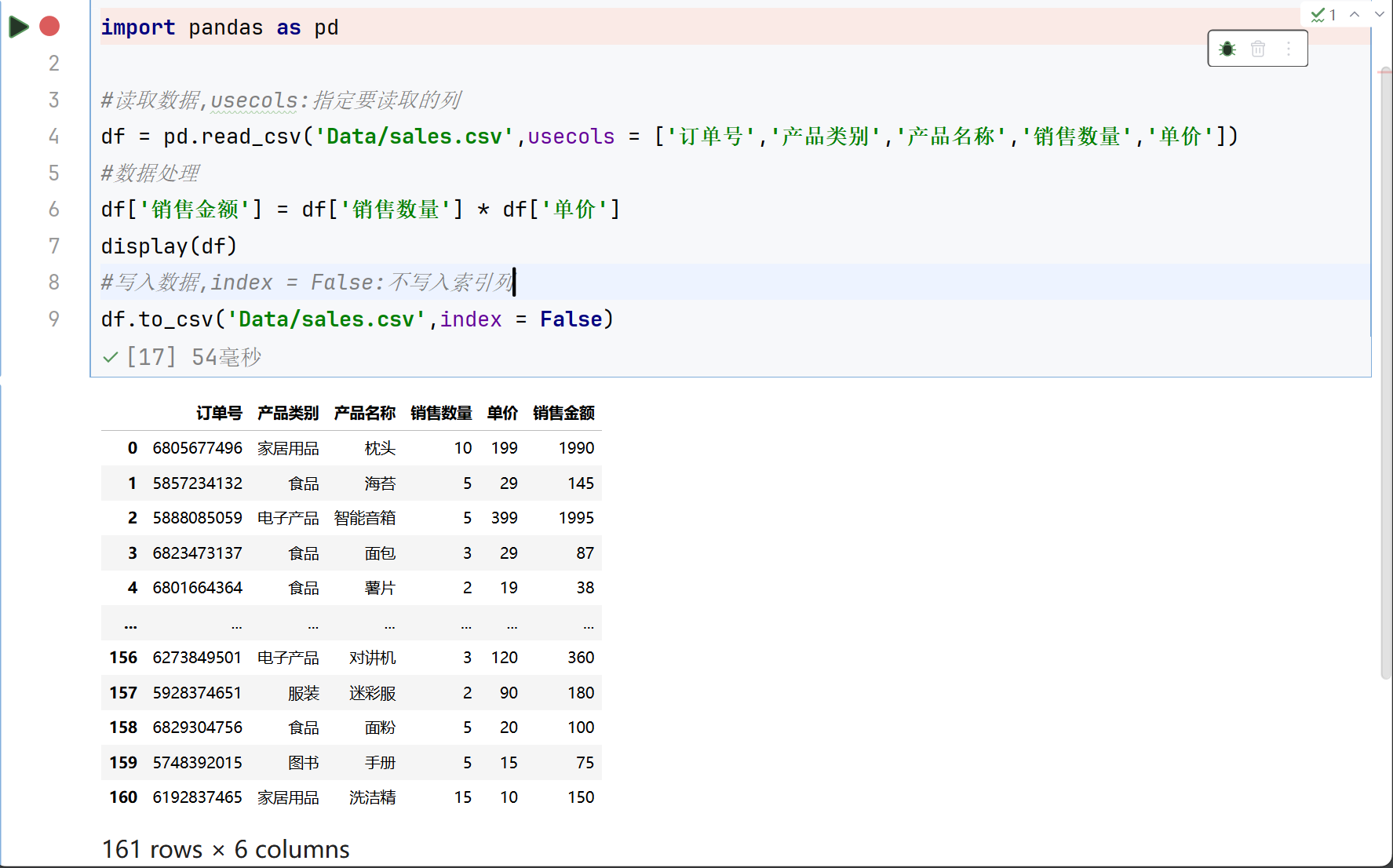Click the product name cell '面粉'
Image resolution: width=1393 pixels, height=868 pixels.
point(380,728)
